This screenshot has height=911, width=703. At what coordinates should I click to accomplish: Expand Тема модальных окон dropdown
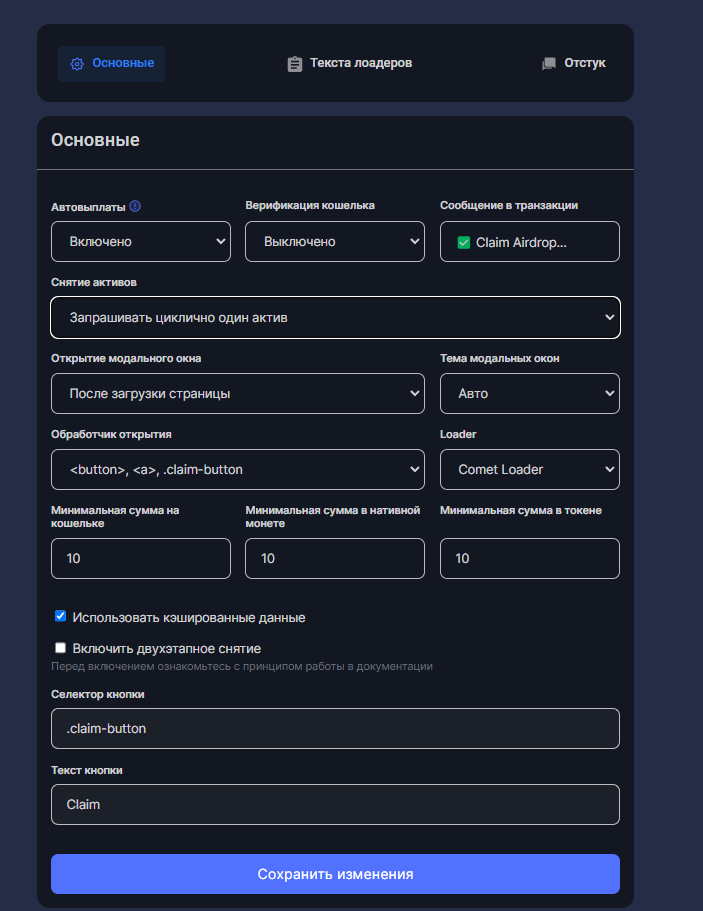pyautogui.click(x=529, y=394)
